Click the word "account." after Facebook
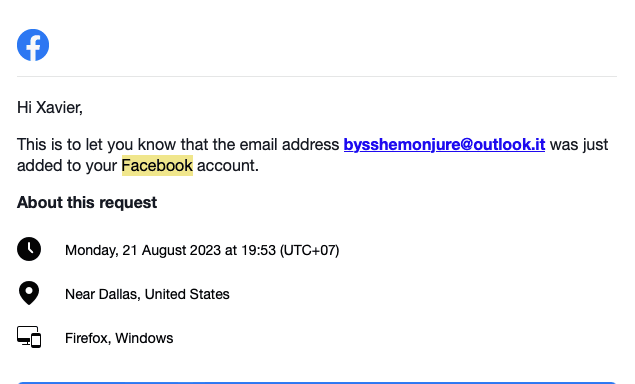635x384 pixels. [x=228, y=166]
